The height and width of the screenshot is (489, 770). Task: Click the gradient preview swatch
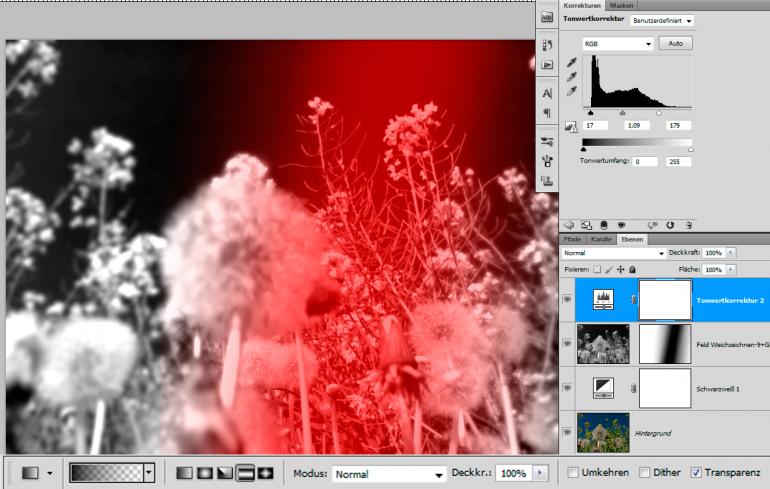pyautogui.click(x=107, y=473)
